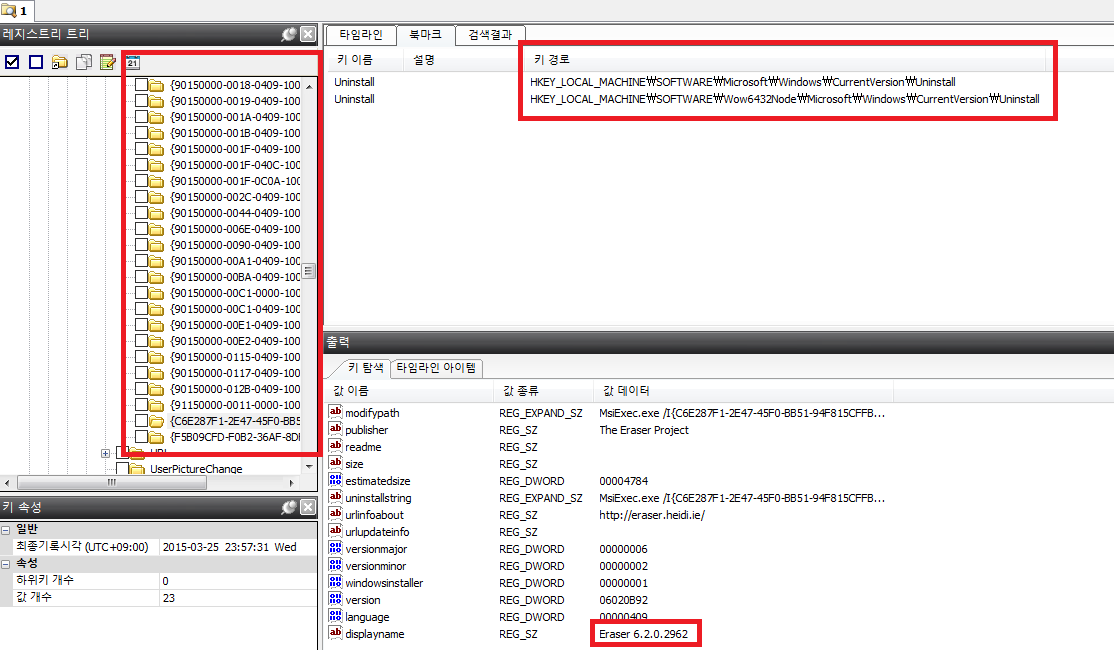This screenshot has height=650, width=1114.
Task: Click folder icon of {90150000-0018-0409-100 key
Action: [x=157, y=85]
